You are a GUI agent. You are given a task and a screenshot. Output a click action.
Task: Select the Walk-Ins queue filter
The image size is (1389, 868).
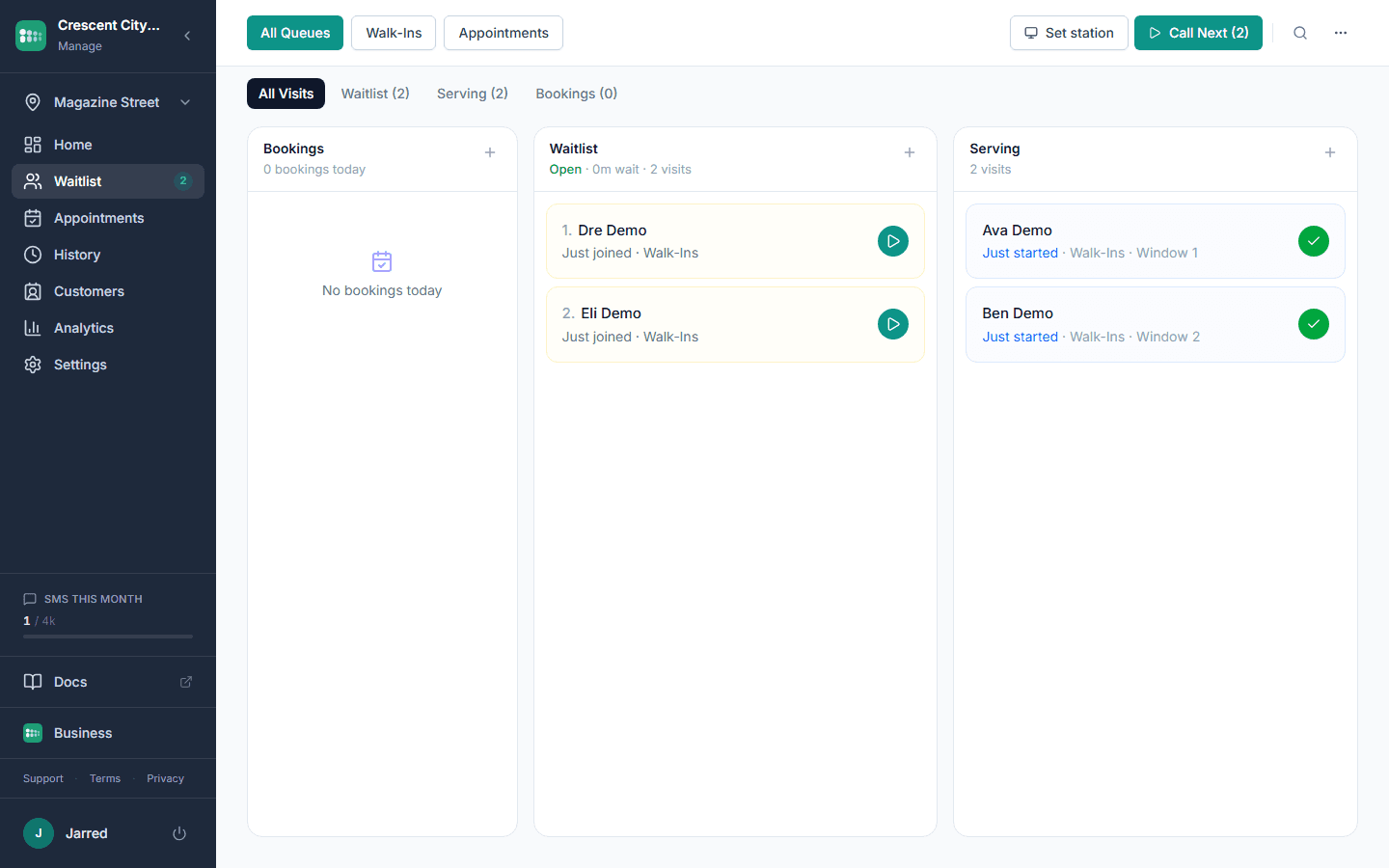[394, 33]
